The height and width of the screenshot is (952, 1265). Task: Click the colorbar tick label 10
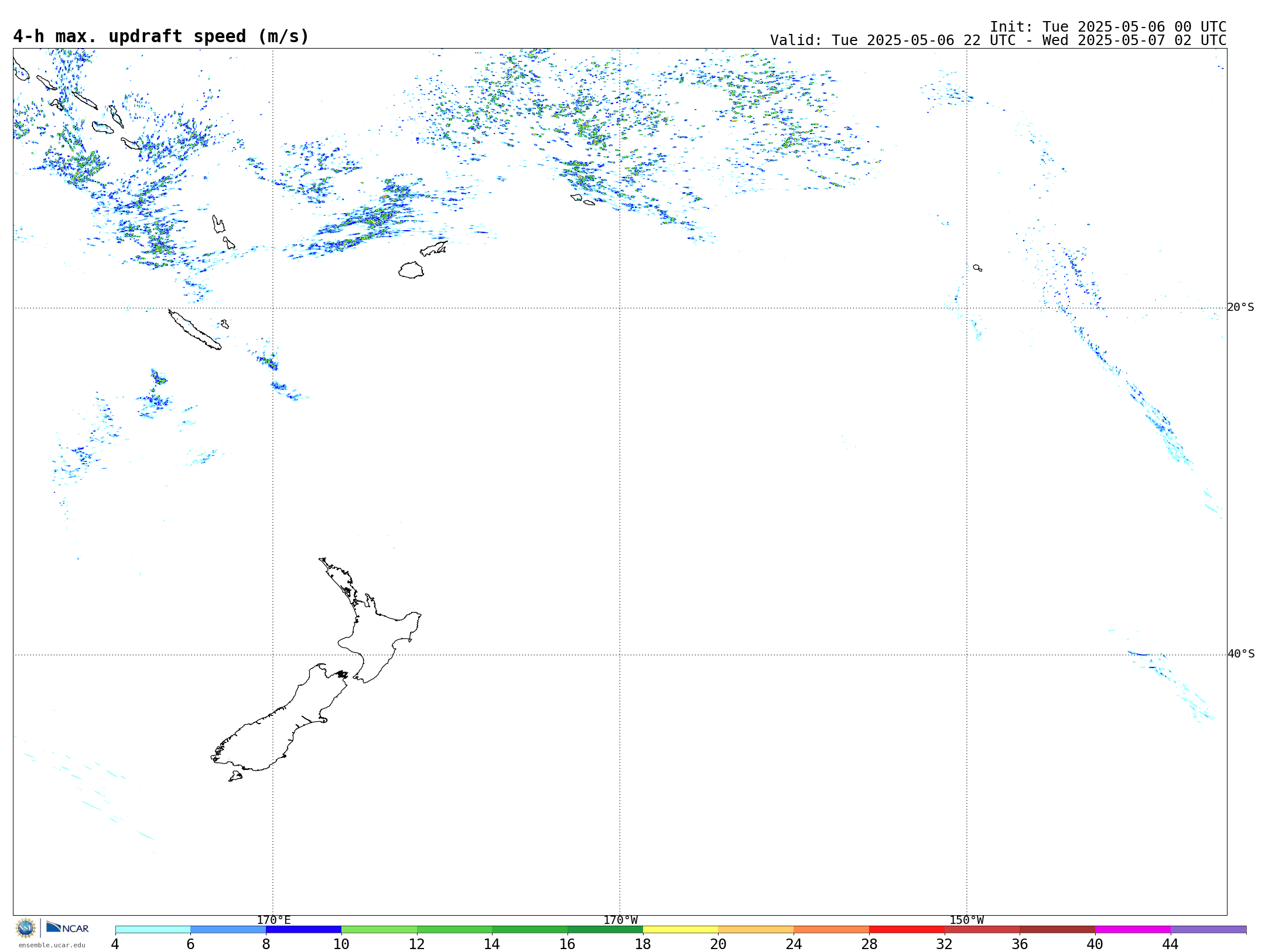pyautogui.click(x=341, y=944)
